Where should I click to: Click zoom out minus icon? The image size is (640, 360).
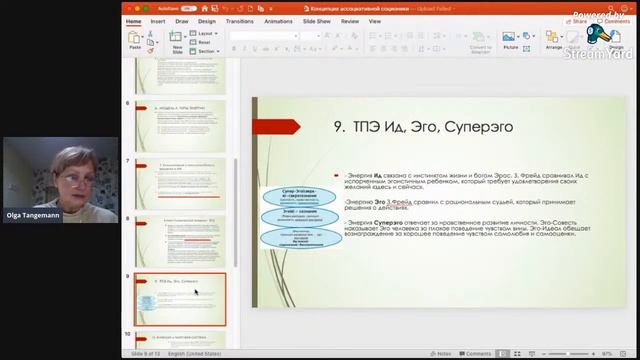point(544,354)
